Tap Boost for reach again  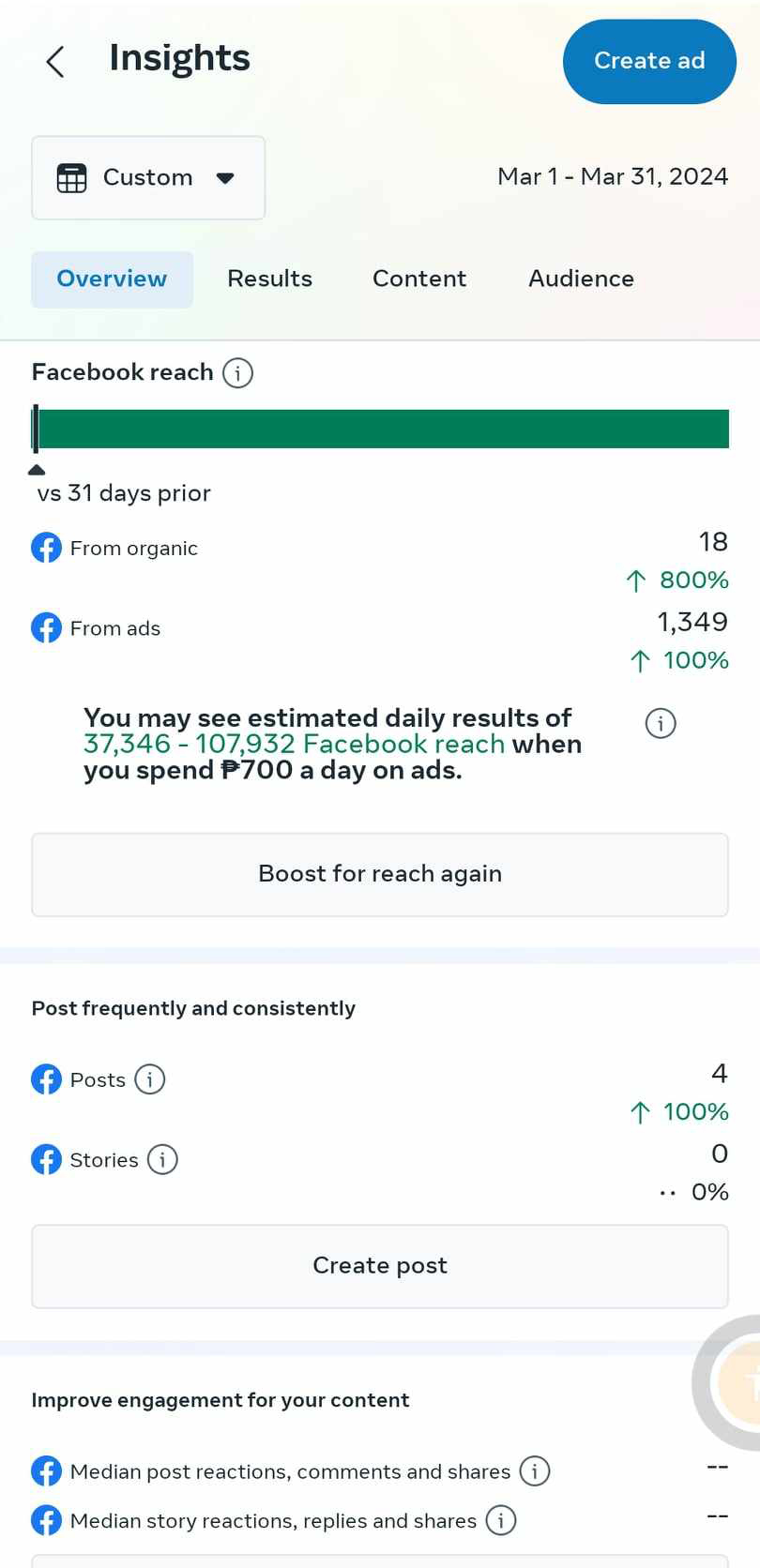coord(380,874)
